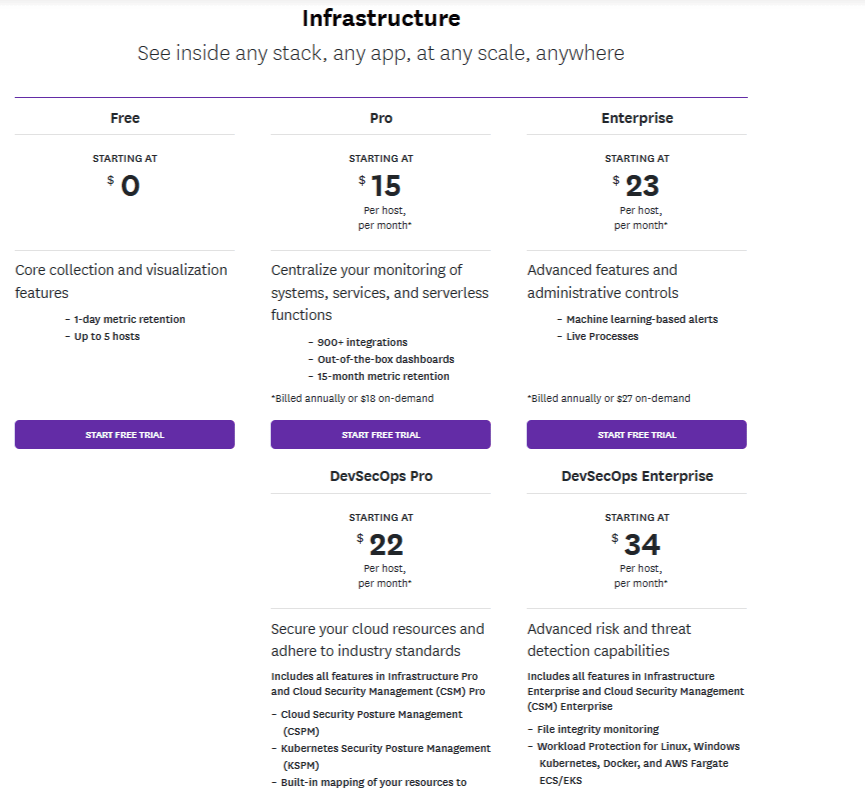
Task: Click the "Up to 5 hosts" feature
Action: pos(106,336)
